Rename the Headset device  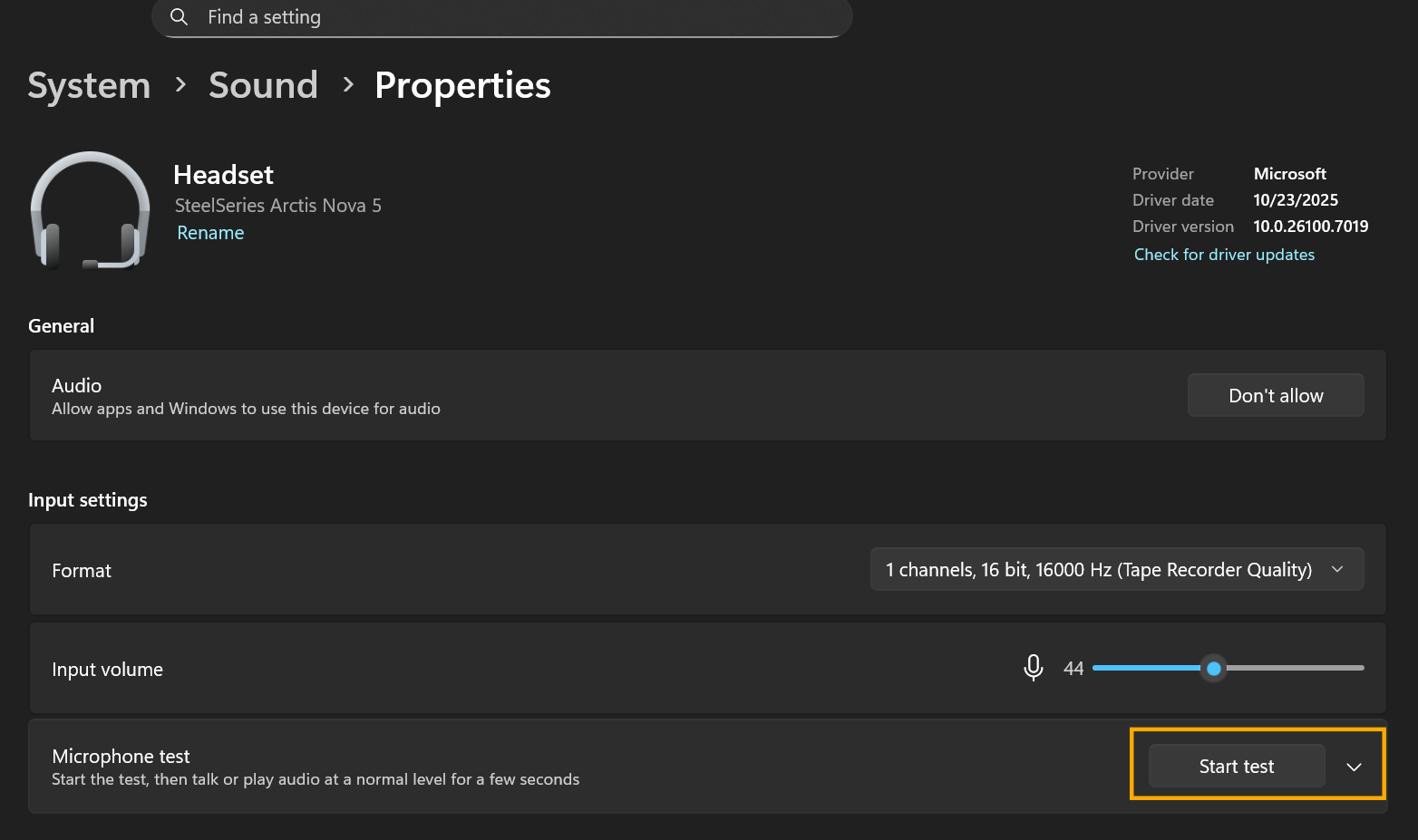click(210, 233)
